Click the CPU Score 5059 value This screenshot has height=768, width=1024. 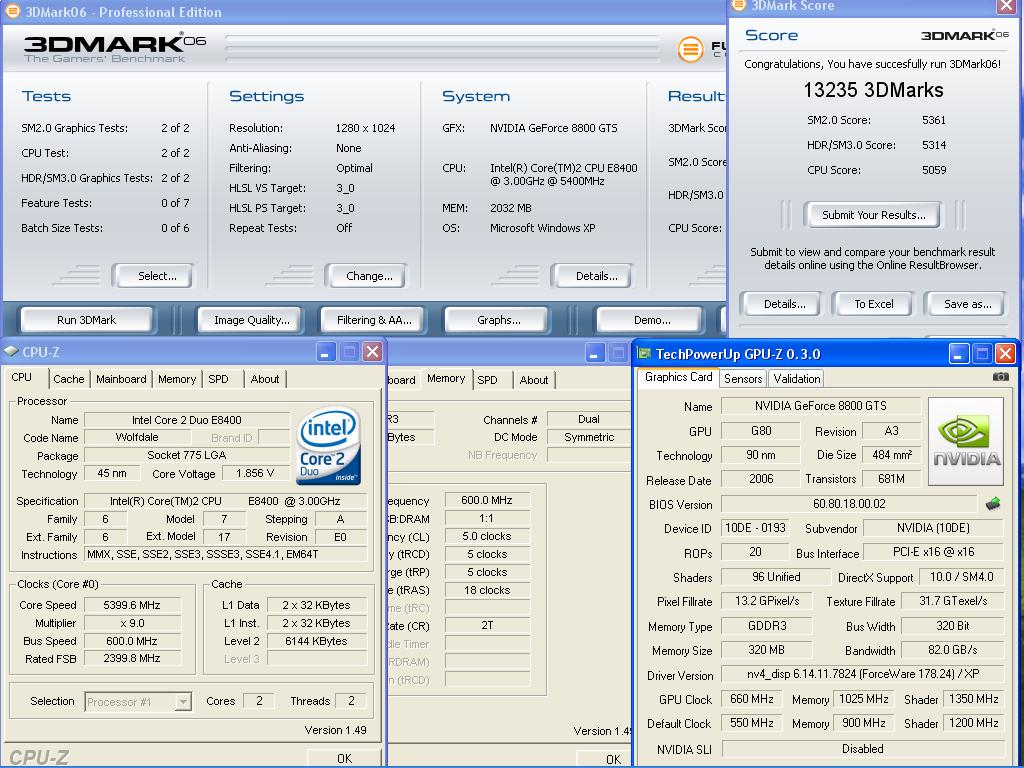point(934,170)
